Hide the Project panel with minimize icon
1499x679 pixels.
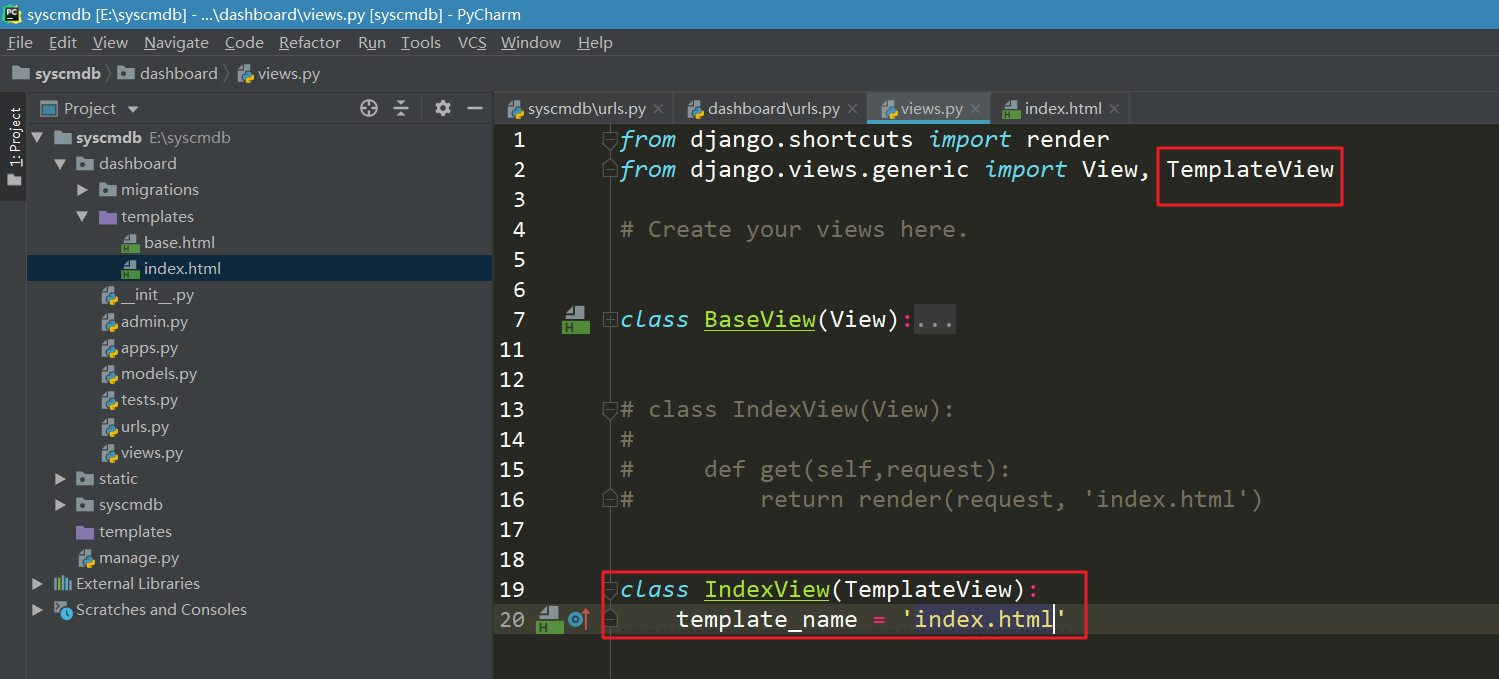coord(474,108)
